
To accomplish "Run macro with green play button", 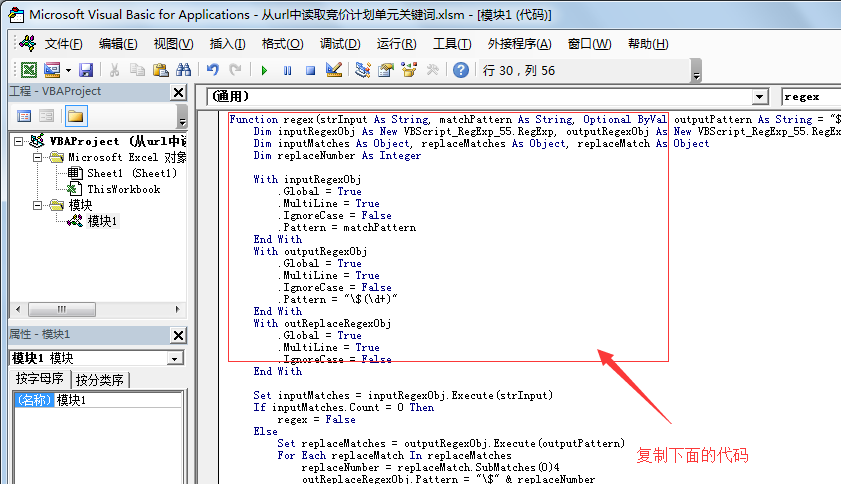I will click(x=264, y=70).
